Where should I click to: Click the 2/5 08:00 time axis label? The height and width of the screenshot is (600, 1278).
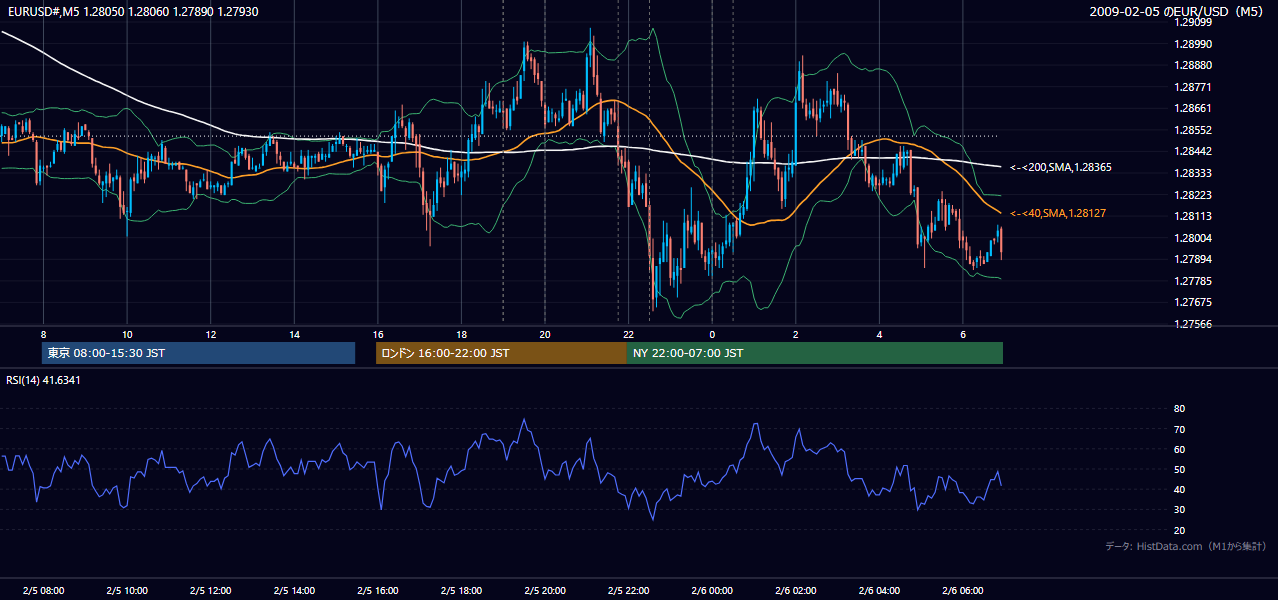[43, 591]
